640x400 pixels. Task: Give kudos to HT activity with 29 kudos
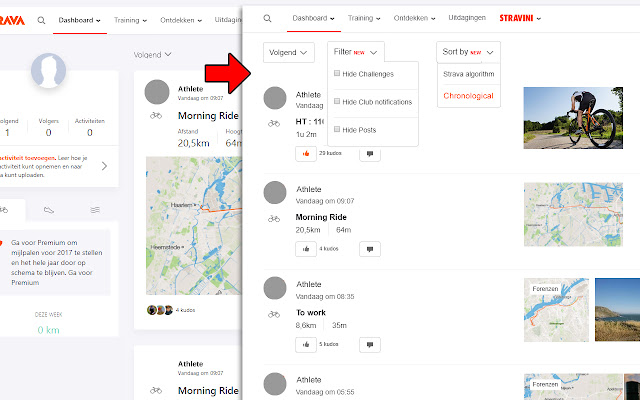[x=306, y=154]
